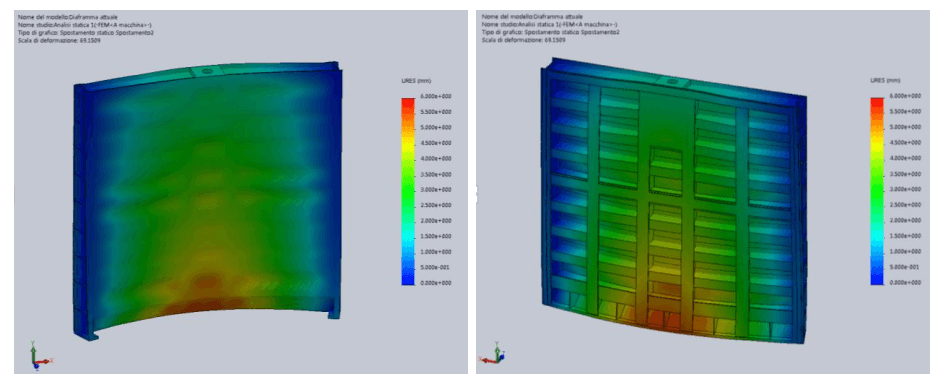Click 'Nome del modello: Diaframma attuale' text in left plot
The height and width of the screenshot is (382, 946).
[x=67, y=18]
